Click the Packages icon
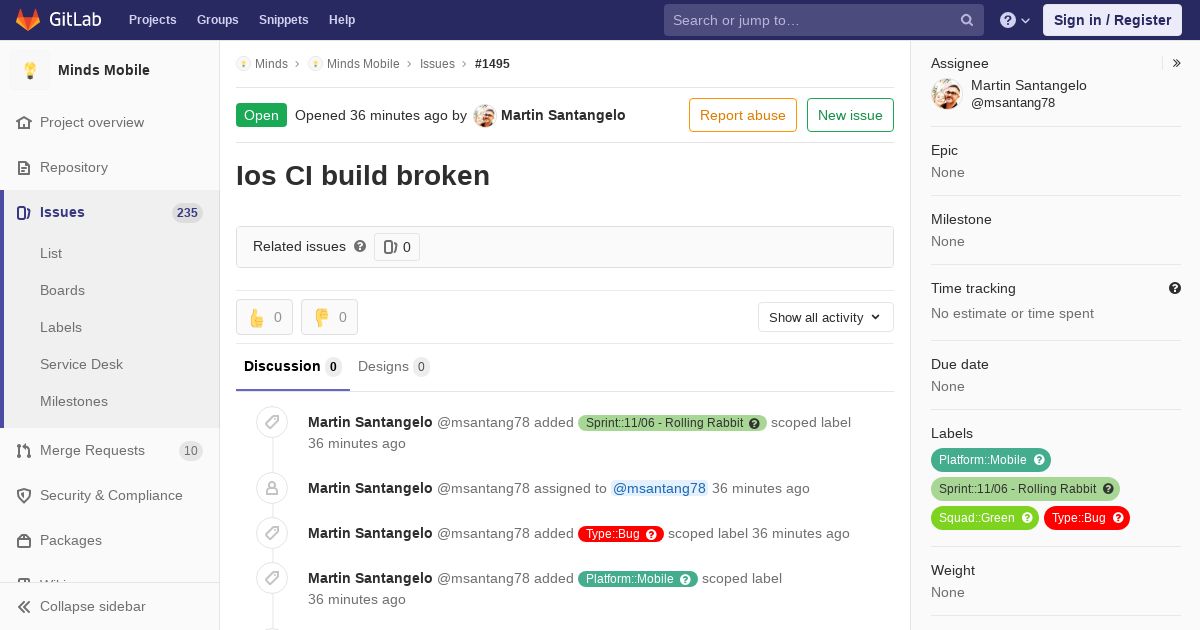1200x630 pixels. 24,540
